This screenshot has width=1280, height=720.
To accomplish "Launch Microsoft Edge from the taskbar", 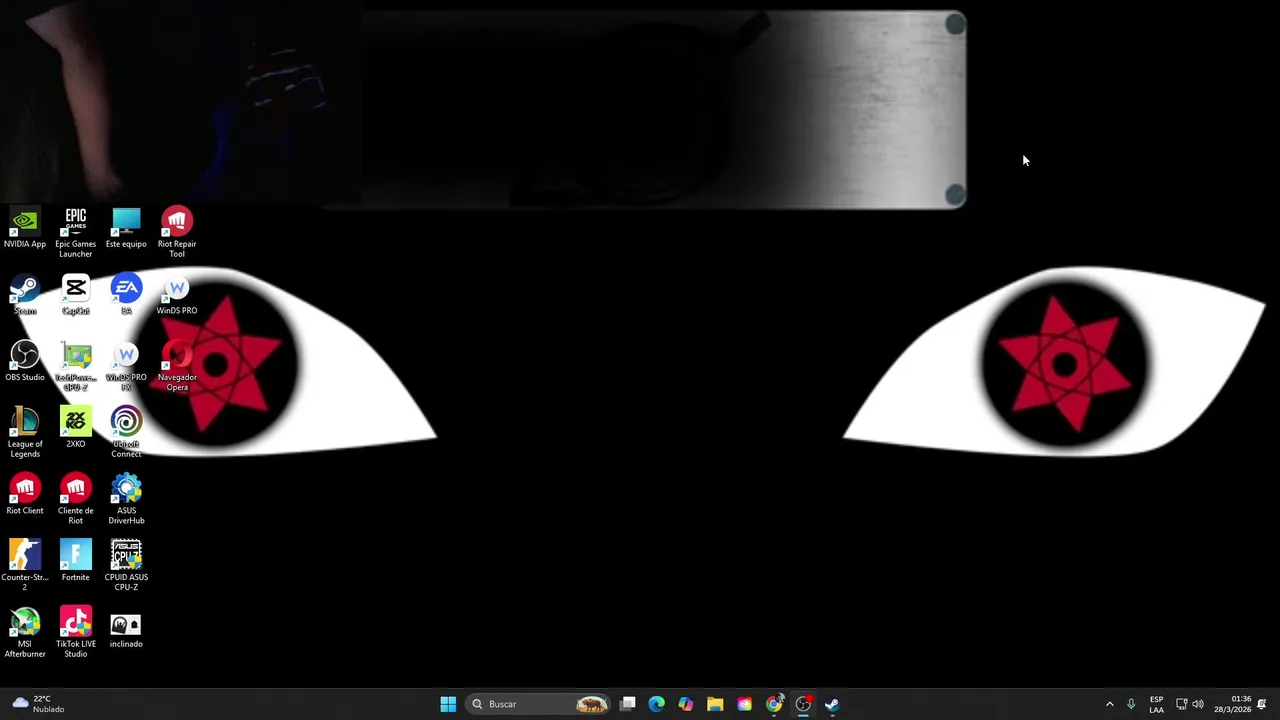I will click(x=656, y=704).
